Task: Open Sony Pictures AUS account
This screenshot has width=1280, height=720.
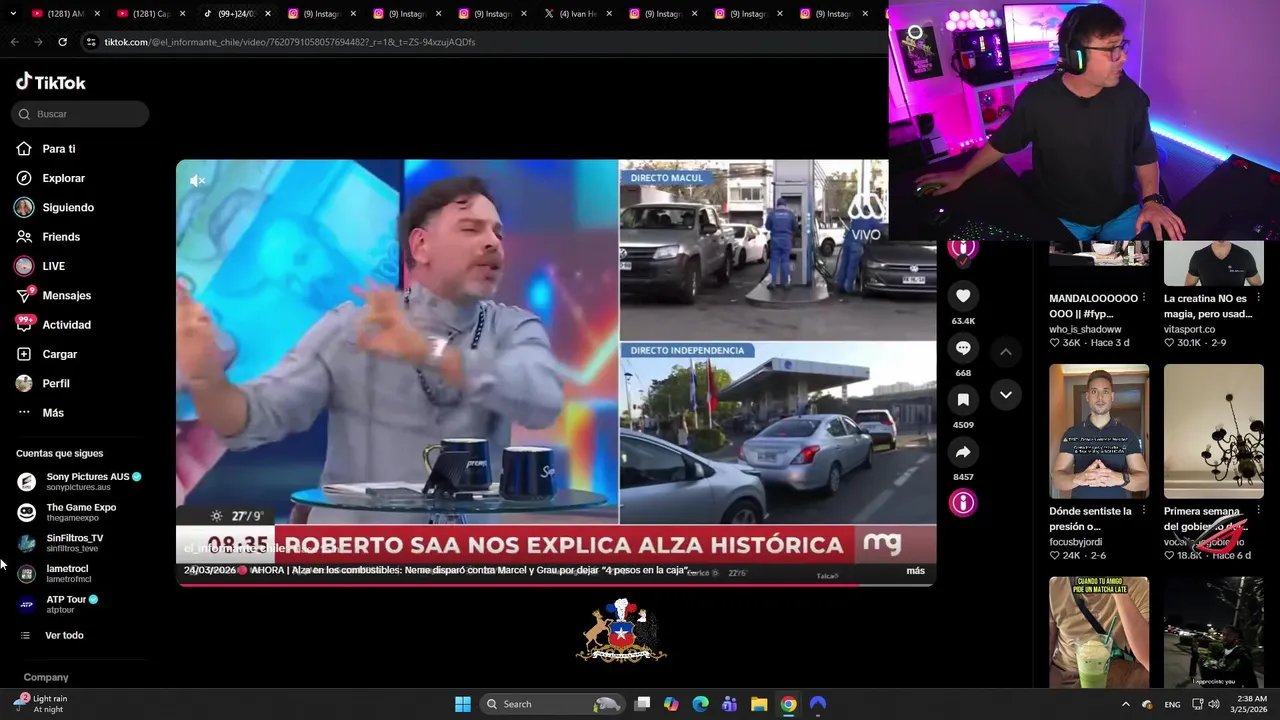Action: pyautogui.click(x=80, y=481)
